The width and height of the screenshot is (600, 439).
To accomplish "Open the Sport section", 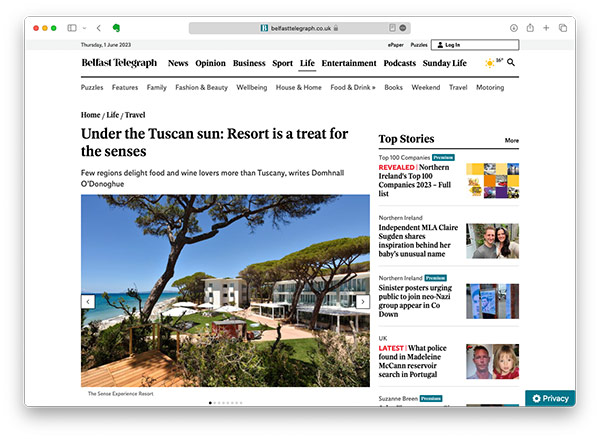I will pos(282,63).
